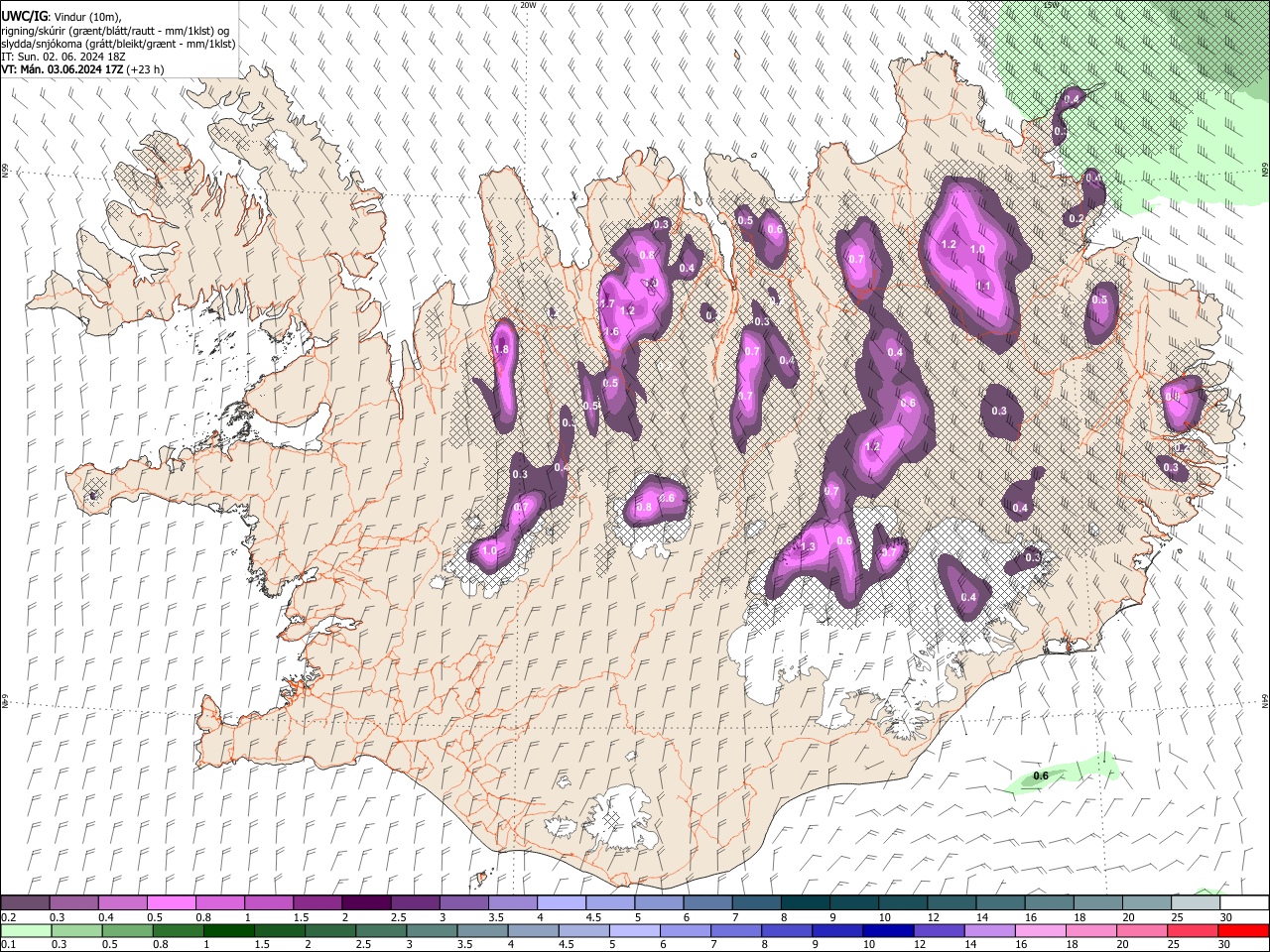
Task: Click the pale green first swatch in lower legend
Action: point(26,930)
